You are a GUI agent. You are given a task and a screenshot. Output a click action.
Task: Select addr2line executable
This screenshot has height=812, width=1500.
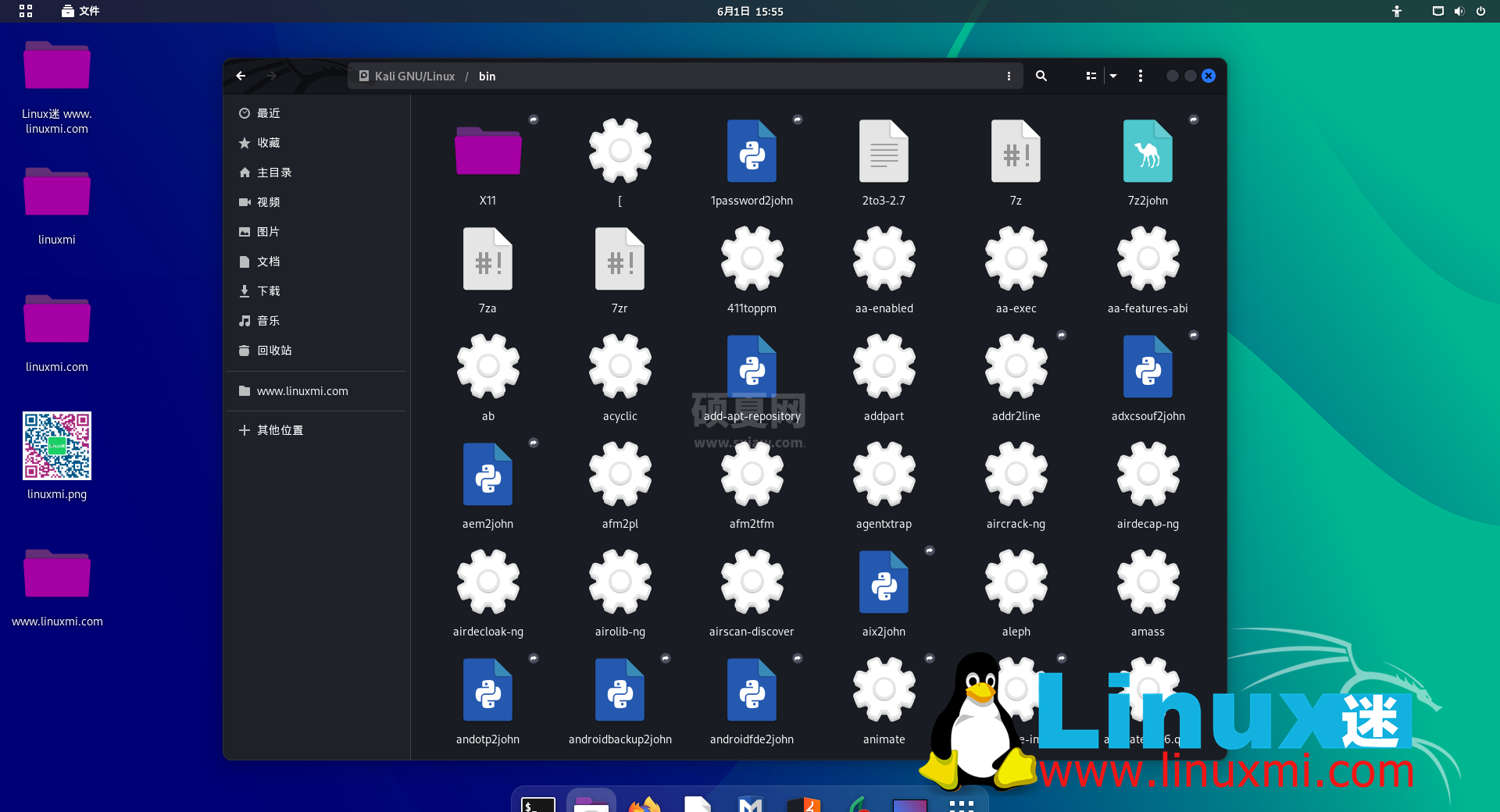click(x=1016, y=377)
